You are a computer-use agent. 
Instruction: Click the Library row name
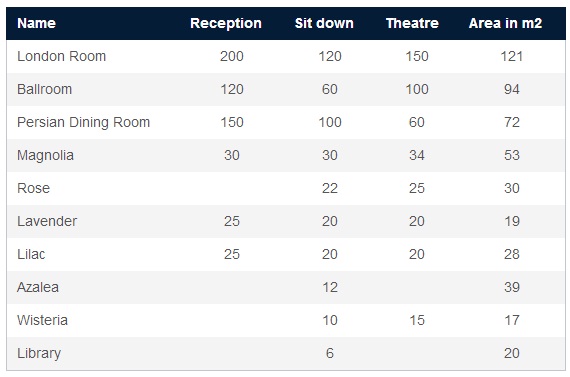pyautogui.click(x=39, y=353)
